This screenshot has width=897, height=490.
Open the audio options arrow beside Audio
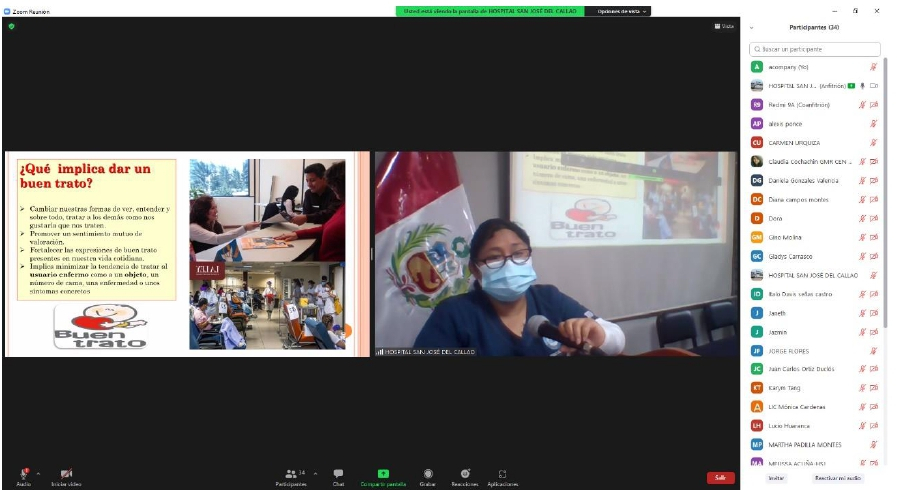click(x=38, y=474)
